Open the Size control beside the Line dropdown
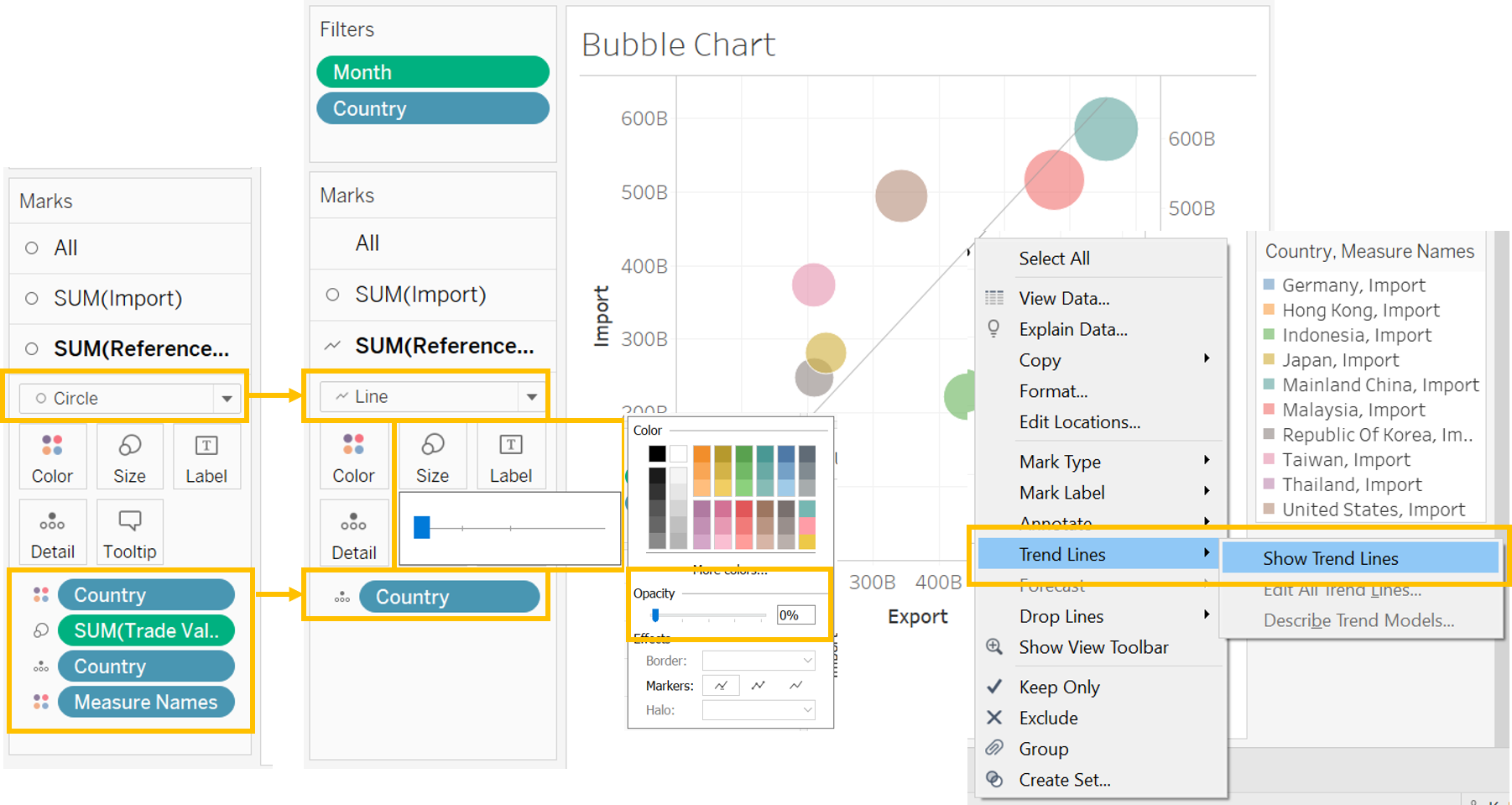Viewport: 1512px width, 805px height. (432, 457)
